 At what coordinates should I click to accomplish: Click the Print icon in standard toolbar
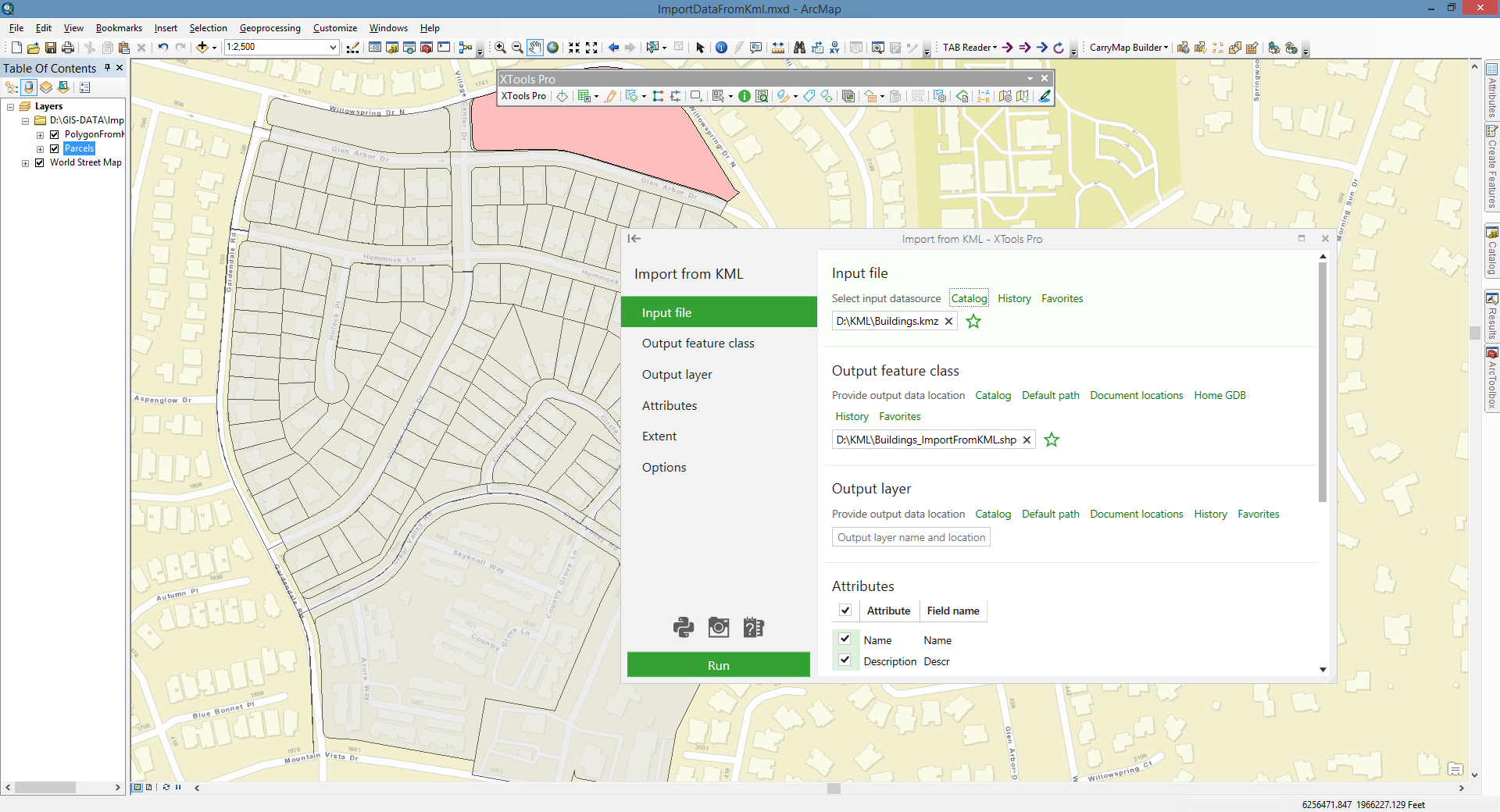pyautogui.click(x=68, y=48)
